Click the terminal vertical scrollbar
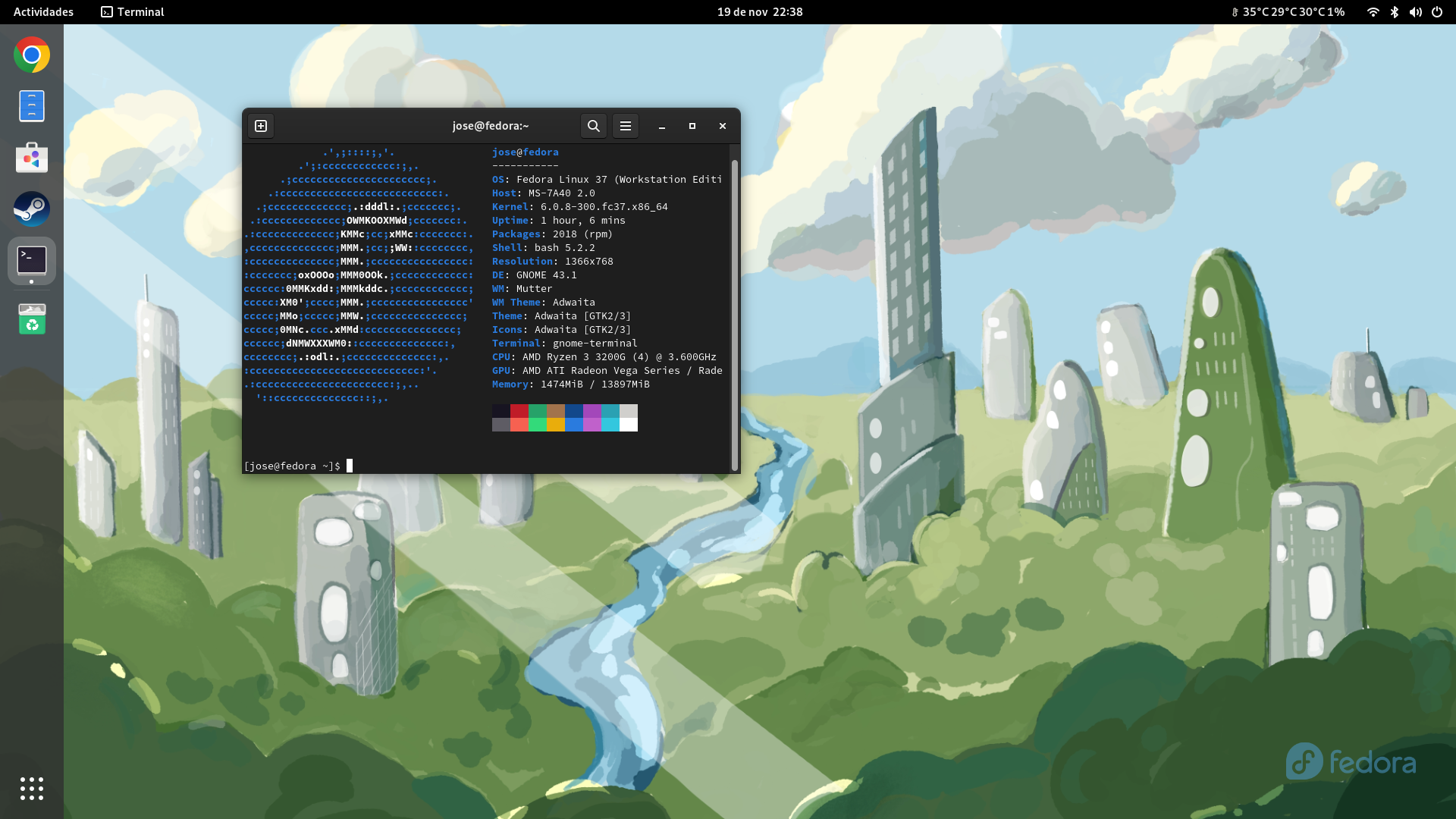The height and width of the screenshot is (819, 1456). (734, 315)
